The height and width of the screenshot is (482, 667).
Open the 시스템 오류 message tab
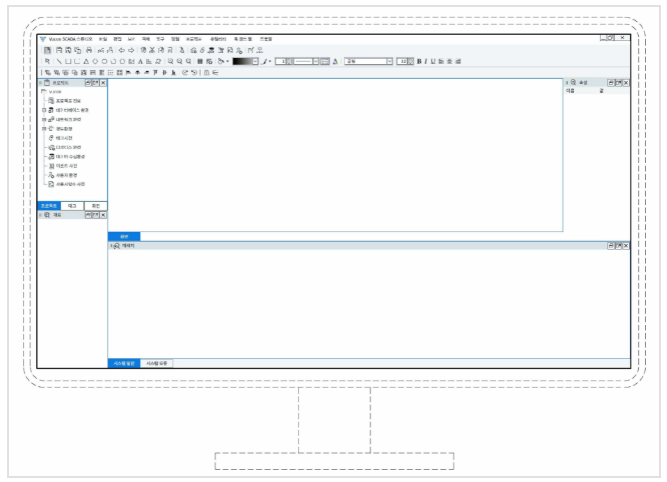[156, 363]
